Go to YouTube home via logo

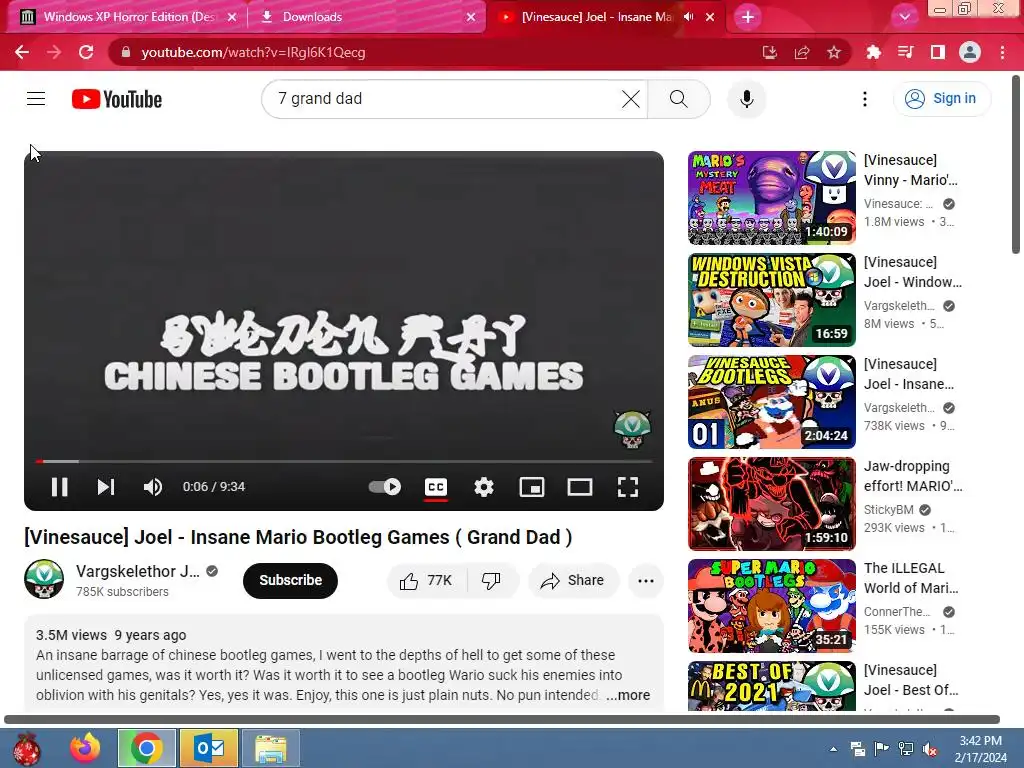tap(117, 99)
